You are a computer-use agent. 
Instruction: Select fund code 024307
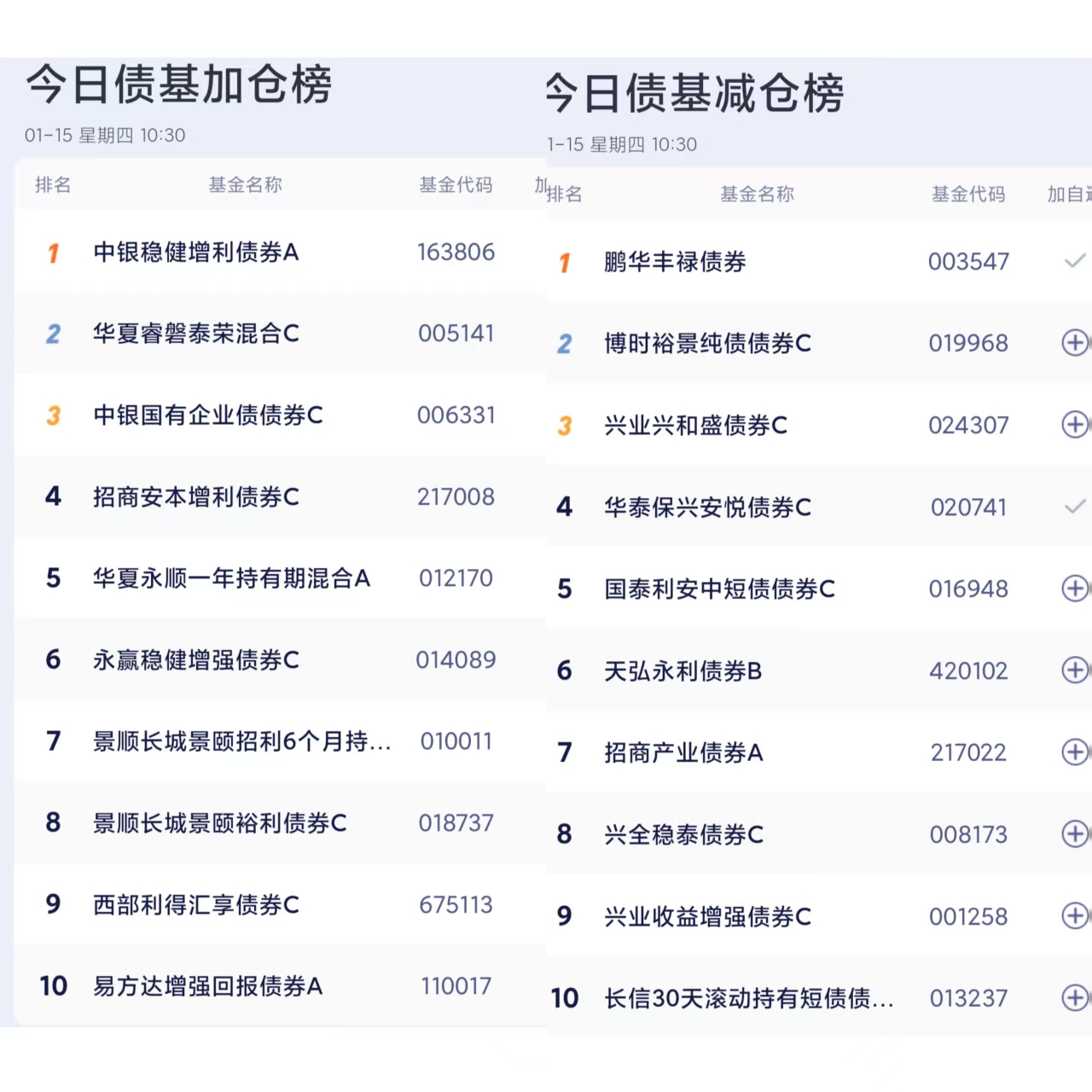point(968,426)
